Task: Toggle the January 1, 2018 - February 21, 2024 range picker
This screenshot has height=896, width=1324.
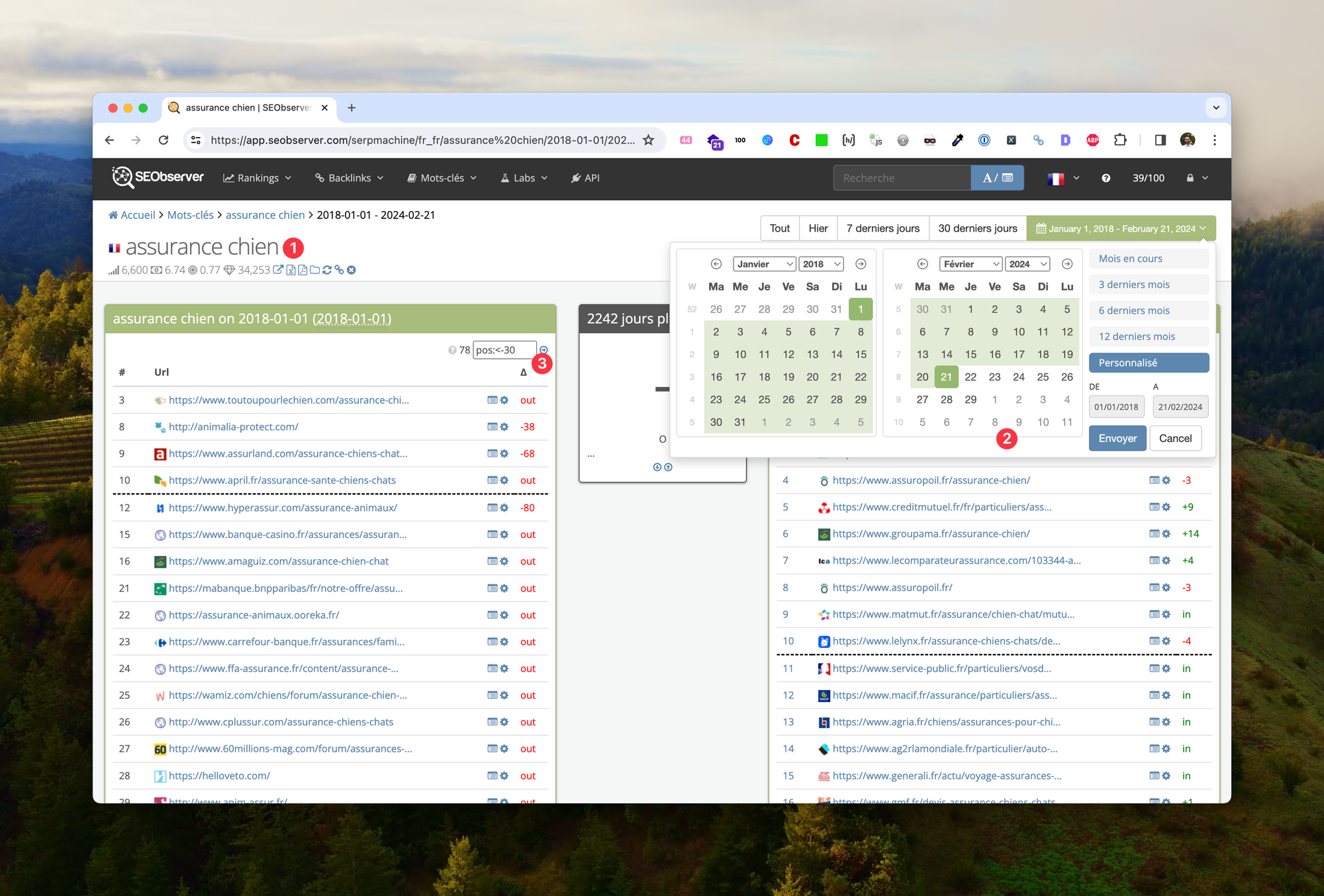Action: 1121,228
